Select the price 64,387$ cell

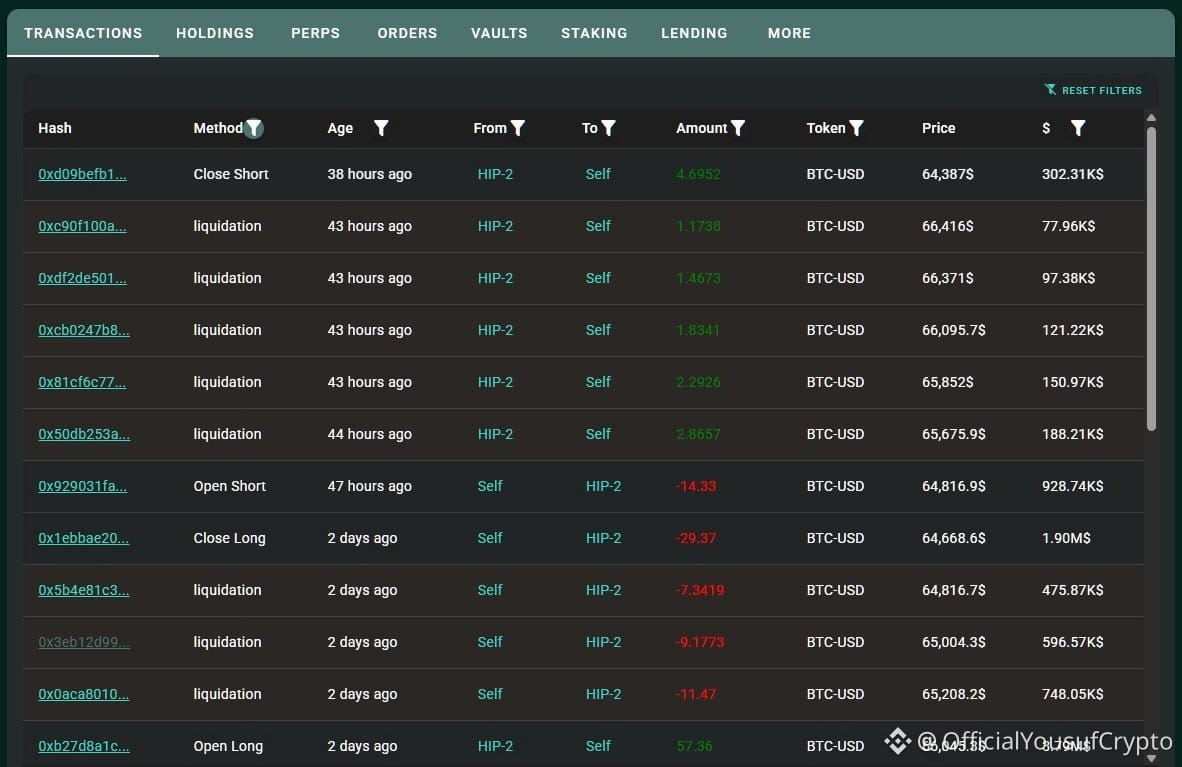(948, 174)
